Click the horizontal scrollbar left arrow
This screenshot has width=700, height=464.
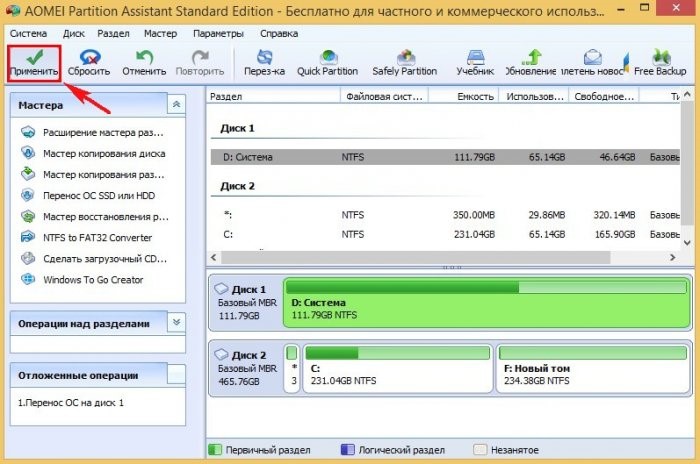(213, 257)
